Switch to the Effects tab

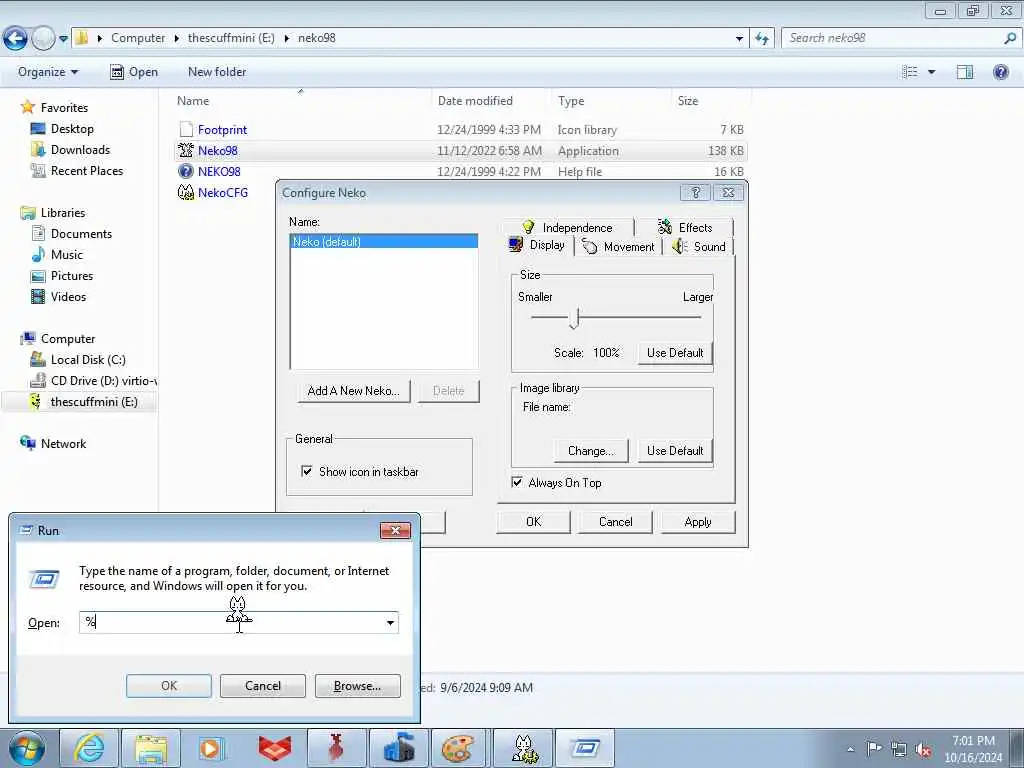pos(684,227)
